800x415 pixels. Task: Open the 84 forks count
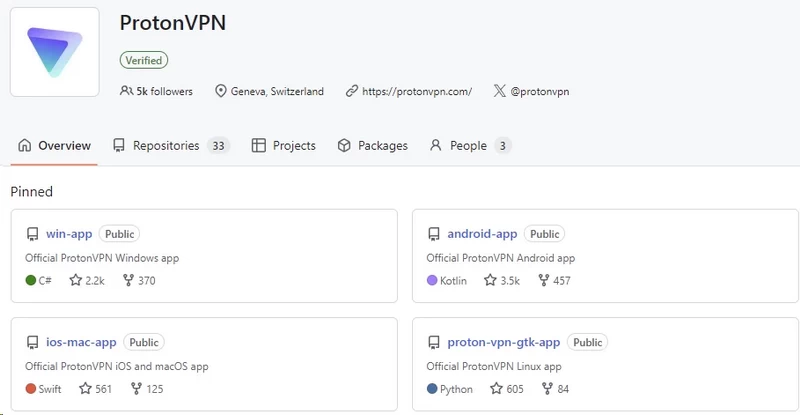point(563,389)
